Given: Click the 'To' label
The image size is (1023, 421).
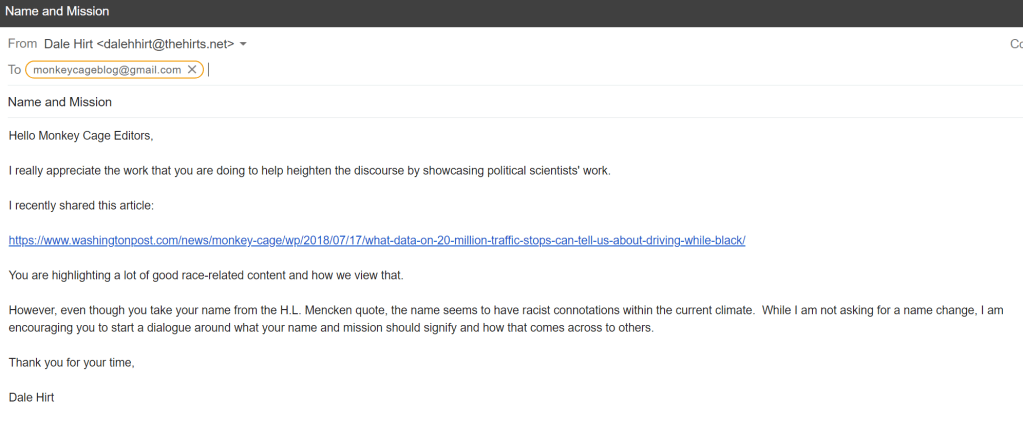Looking at the screenshot, I should tap(14, 70).
